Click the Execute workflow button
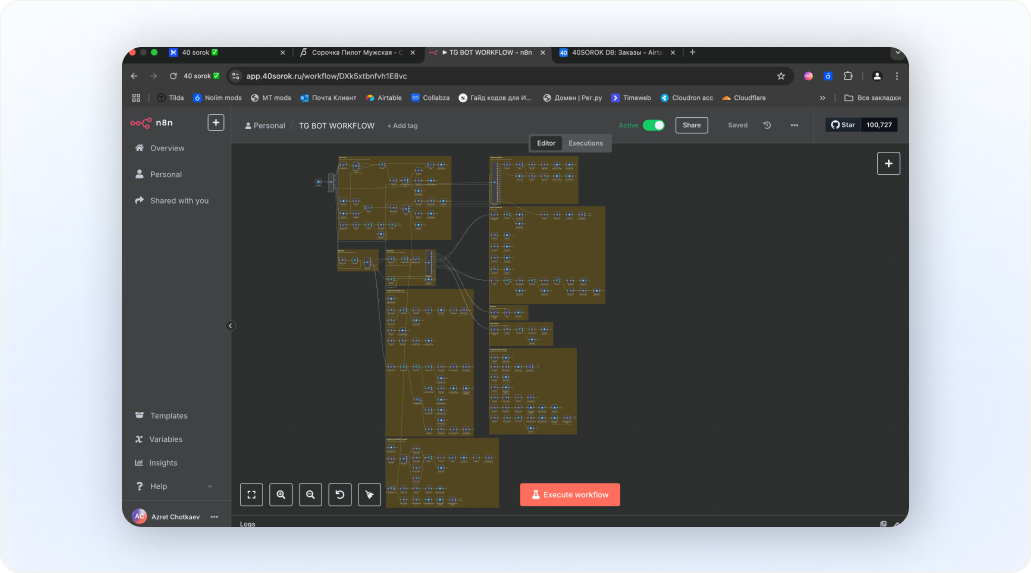This screenshot has width=1031, height=573. [570, 495]
